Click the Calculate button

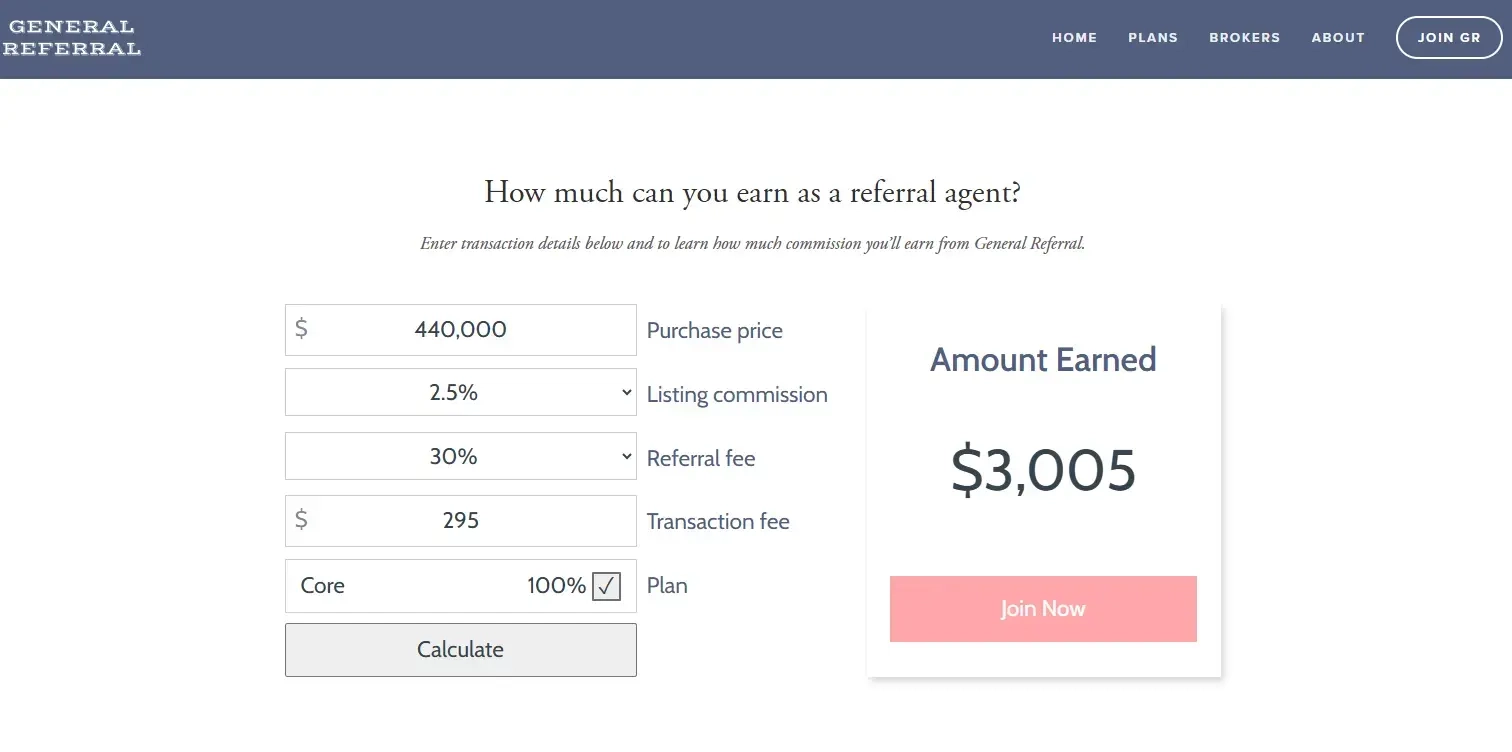[x=460, y=650]
